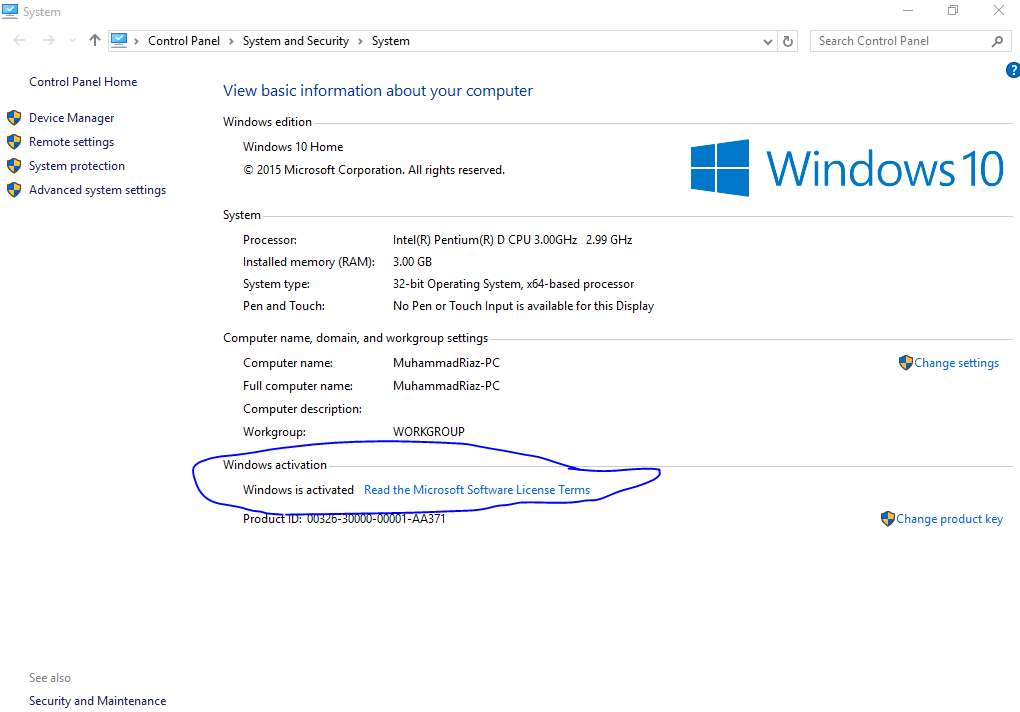Open address bar history dropdown
Screen dimensions: 1020x712
click(x=768, y=42)
